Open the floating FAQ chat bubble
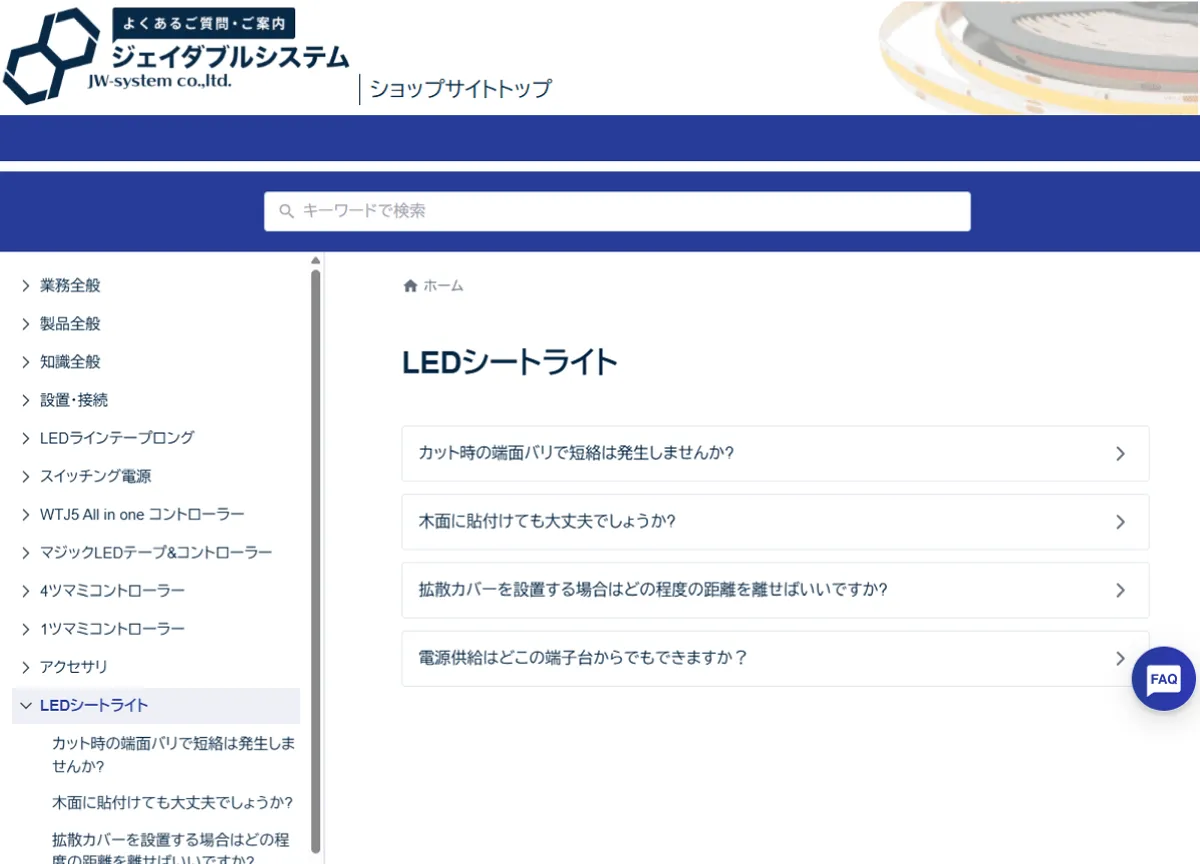The height and width of the screenshot is (864, 1200). tap(1163, 679)
